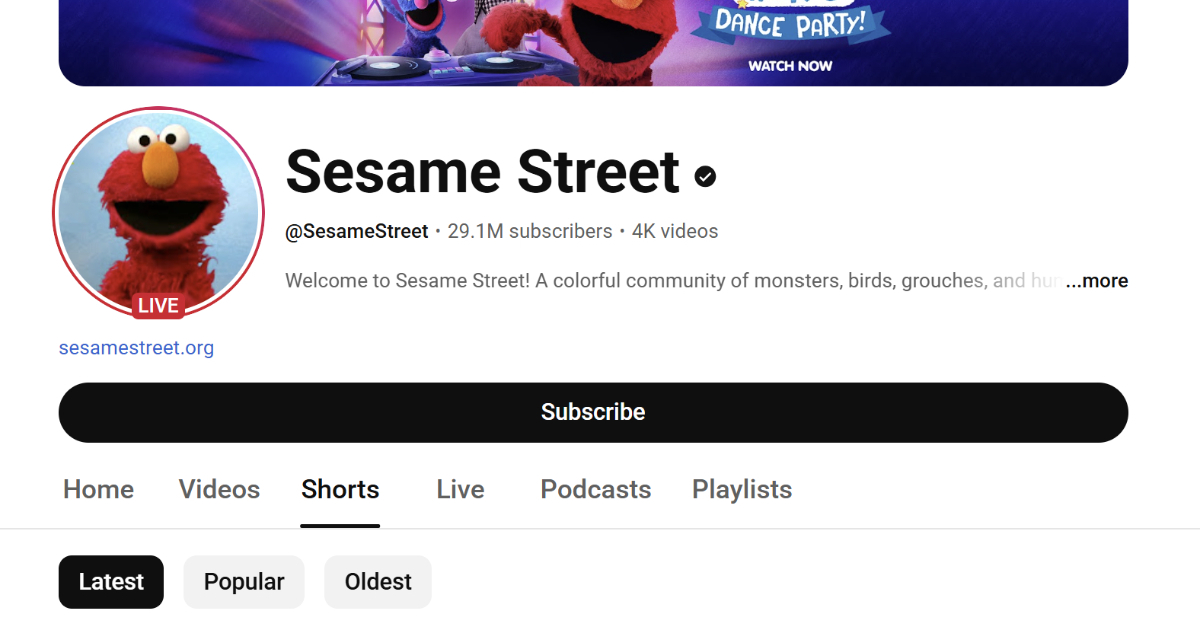This screenshot has height=628, width=1200.
Task: Open the sesamestreet.org link
Action: pyautogui.click(x=136, y=348)
